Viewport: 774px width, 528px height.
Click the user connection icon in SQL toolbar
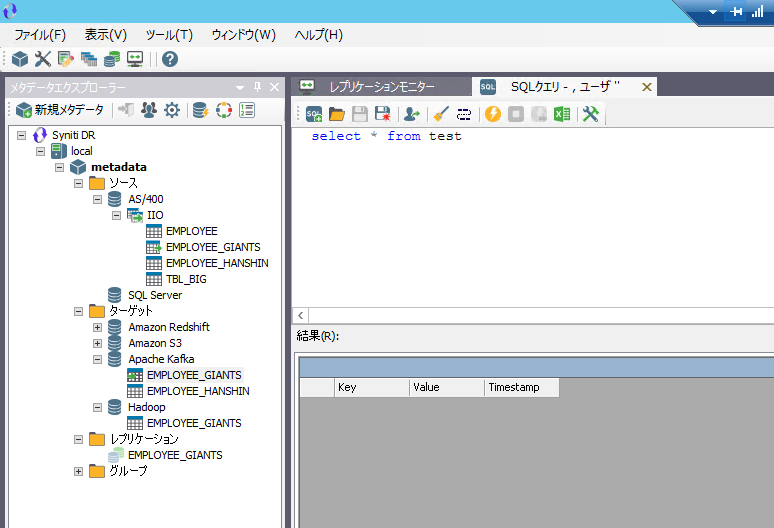[x=412, y=114]
